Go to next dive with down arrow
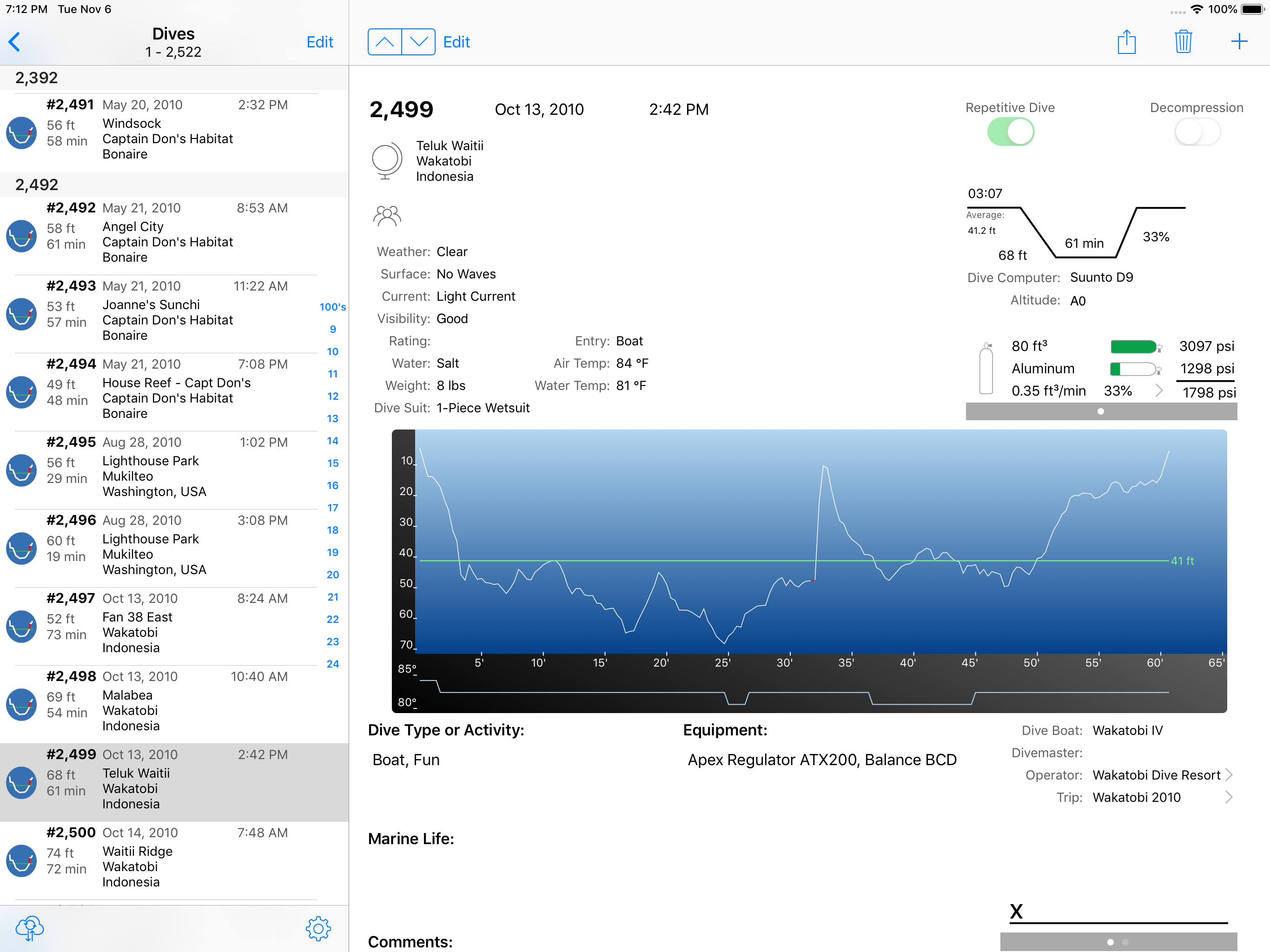Image resolution: width=1270 pixels, height=952 pixels. tap(418, 42)
